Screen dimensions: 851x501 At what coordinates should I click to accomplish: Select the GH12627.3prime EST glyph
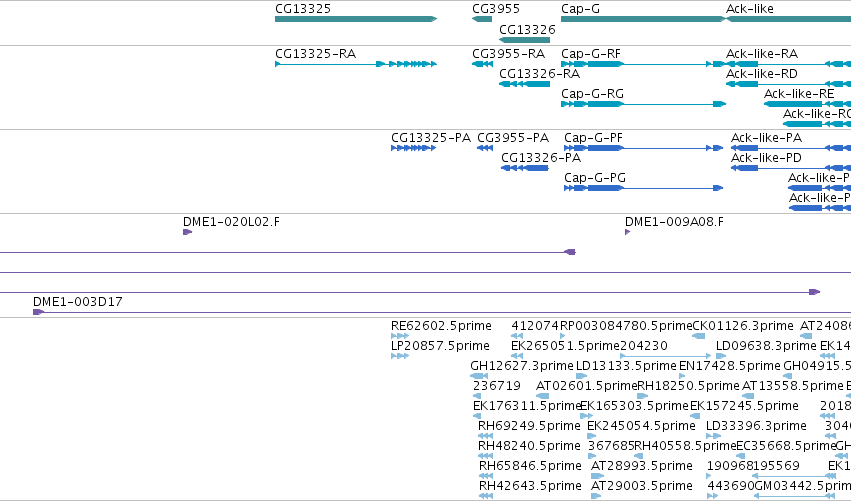(x=479, y=376)
